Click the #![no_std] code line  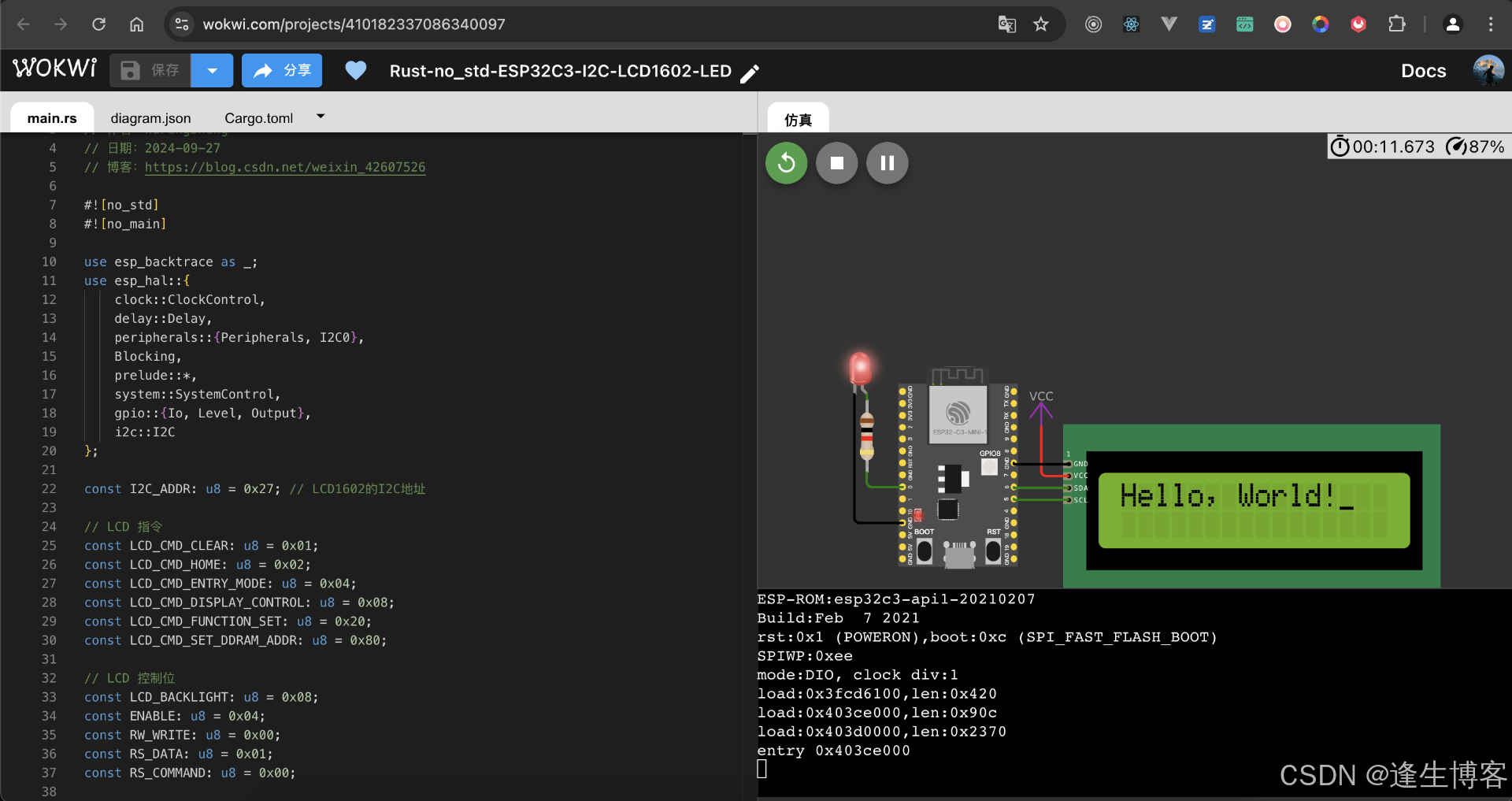coord(121,205)
